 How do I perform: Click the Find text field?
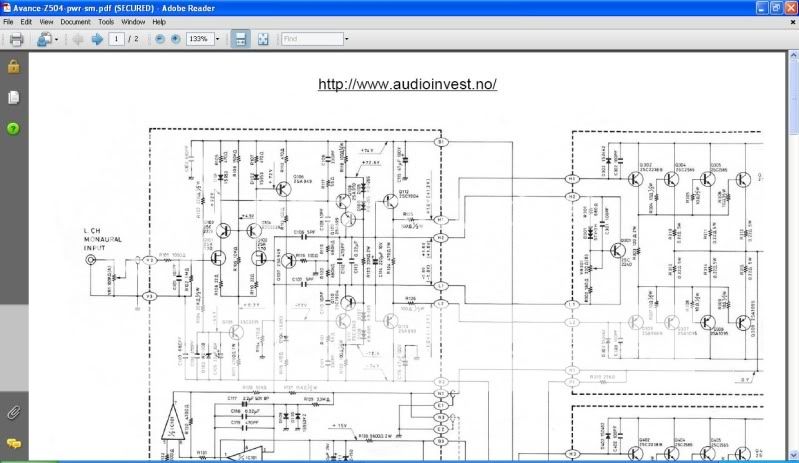pyautogui.click(x=311, y=39)
